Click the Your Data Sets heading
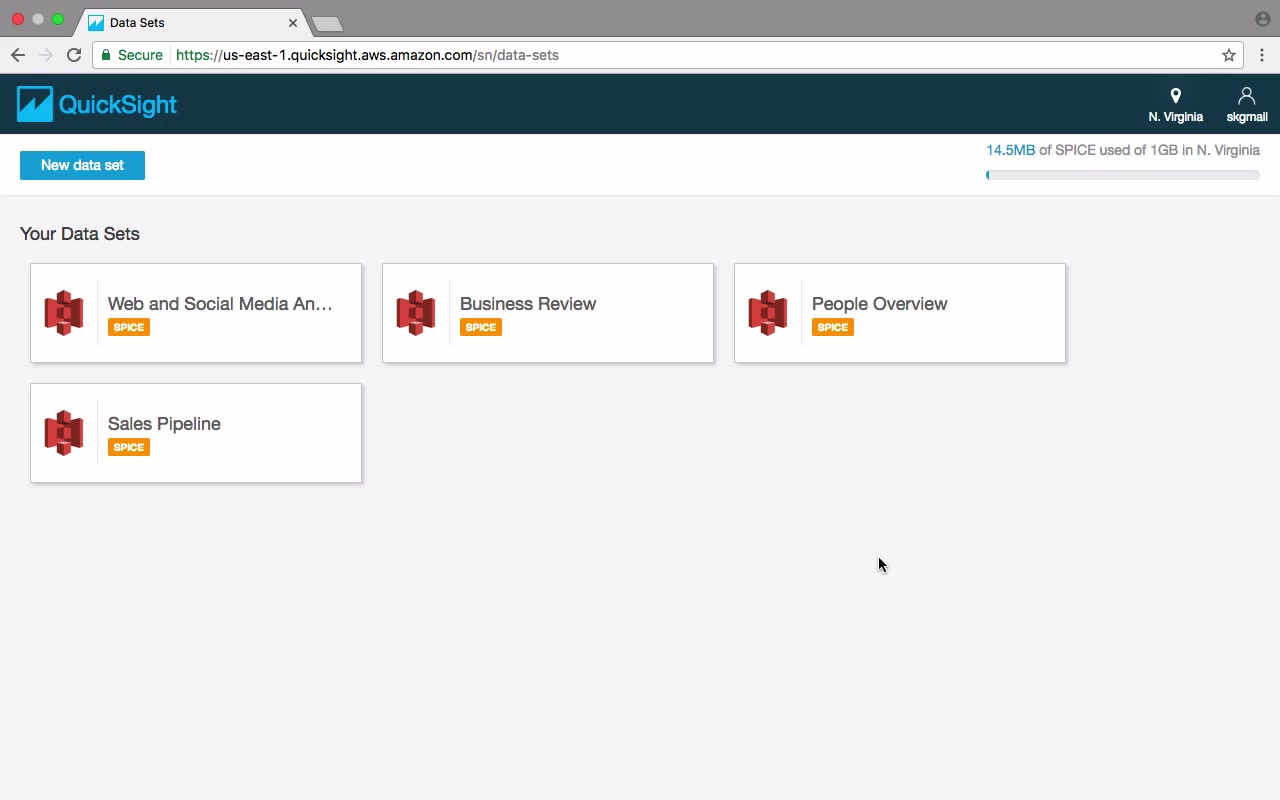The height and width of the screenshot is (800, 1280). coord(80,234)
